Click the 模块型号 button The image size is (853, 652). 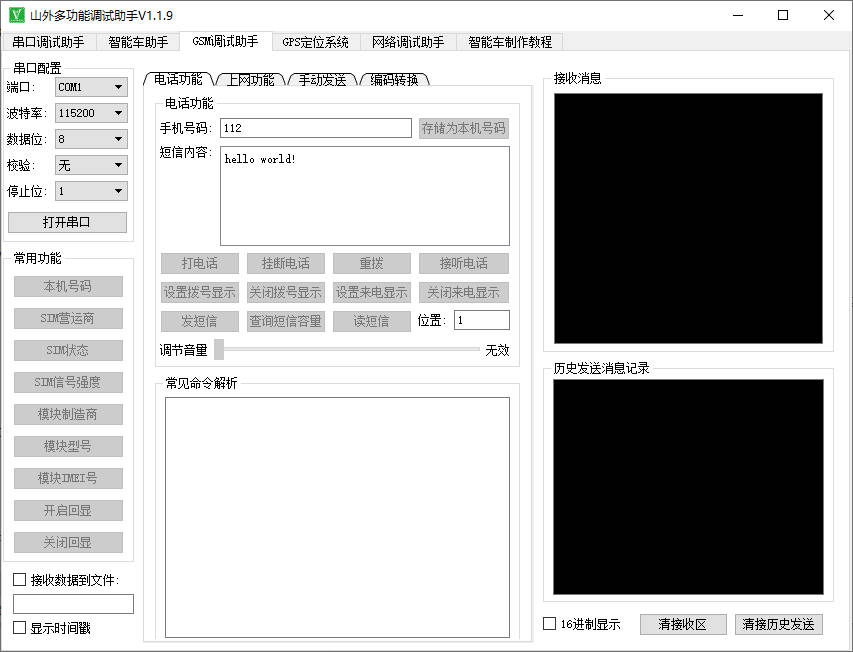[68, 446]
